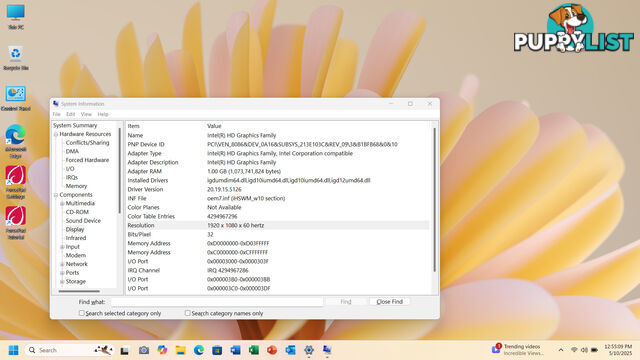640x360 pixels.
Task: Click the taskbar Search box
Action: [x=69, y=350]
